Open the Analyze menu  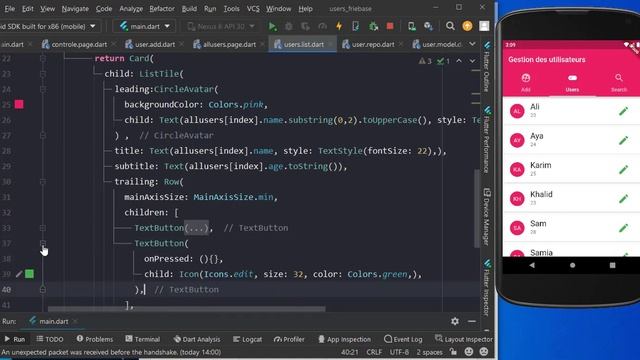click(x=131, y=9)
